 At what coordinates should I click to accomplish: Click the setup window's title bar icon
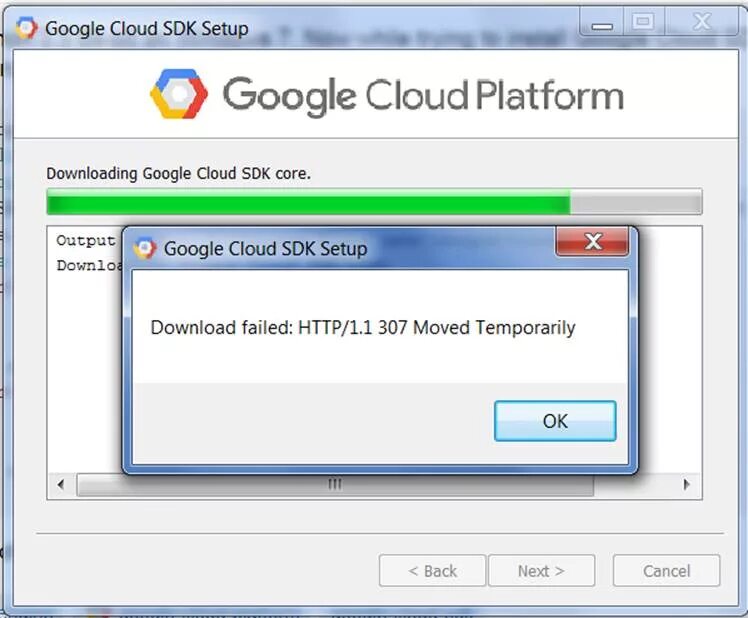tap(26, 28)
